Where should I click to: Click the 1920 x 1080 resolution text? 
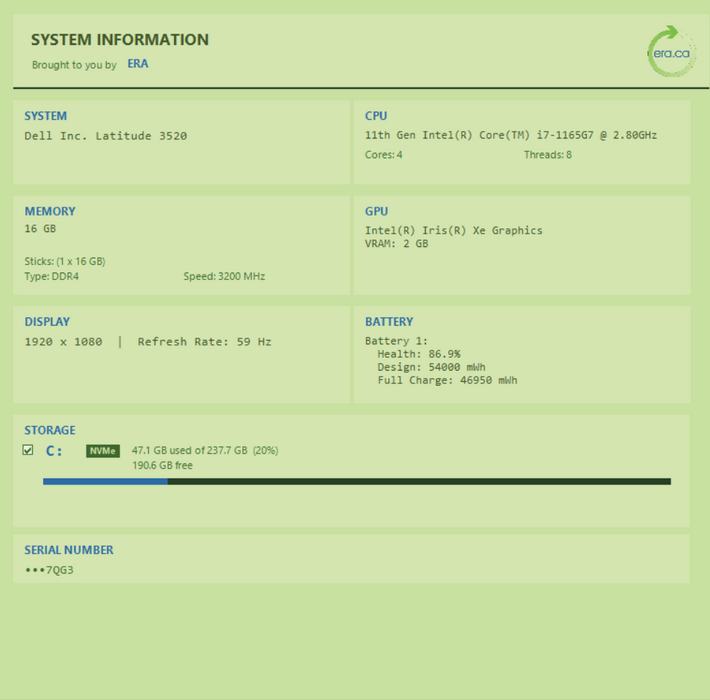coord(63,342)
